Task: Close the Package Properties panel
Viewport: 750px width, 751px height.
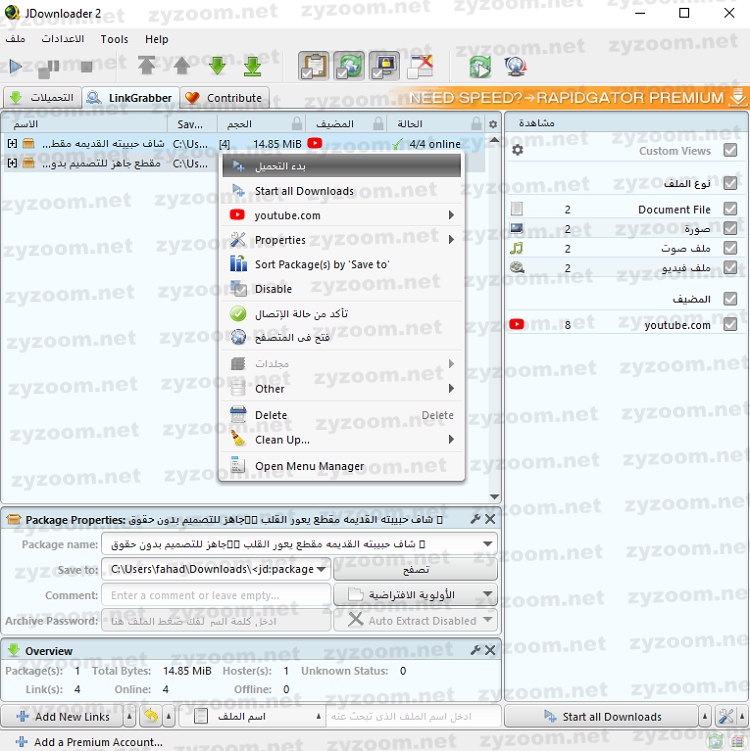Action: [490, 519]
